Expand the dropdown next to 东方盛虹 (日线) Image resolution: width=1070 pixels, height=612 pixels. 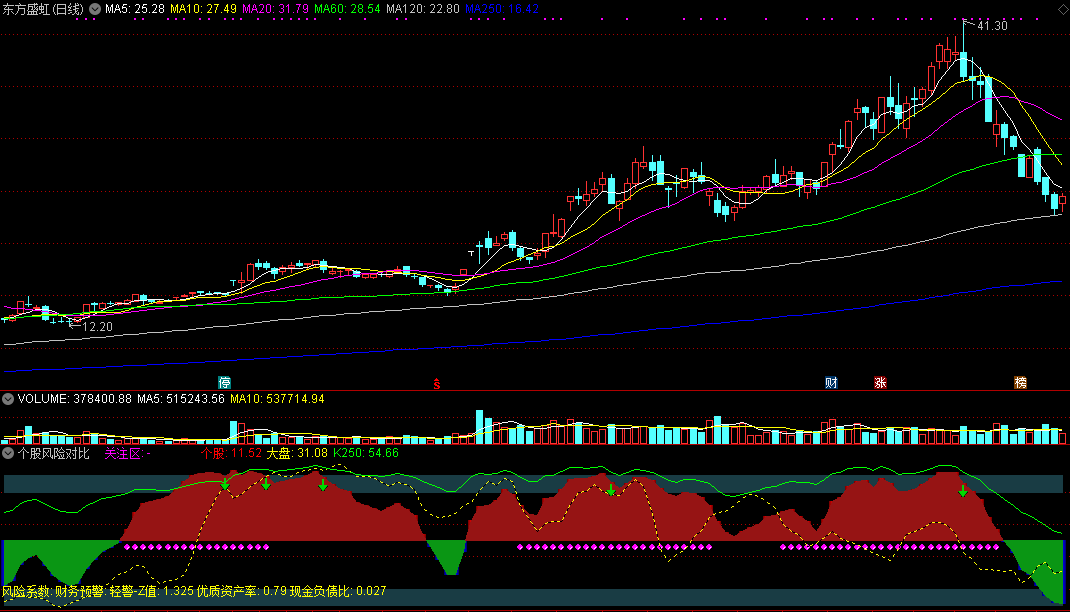(x=95, y=10)
